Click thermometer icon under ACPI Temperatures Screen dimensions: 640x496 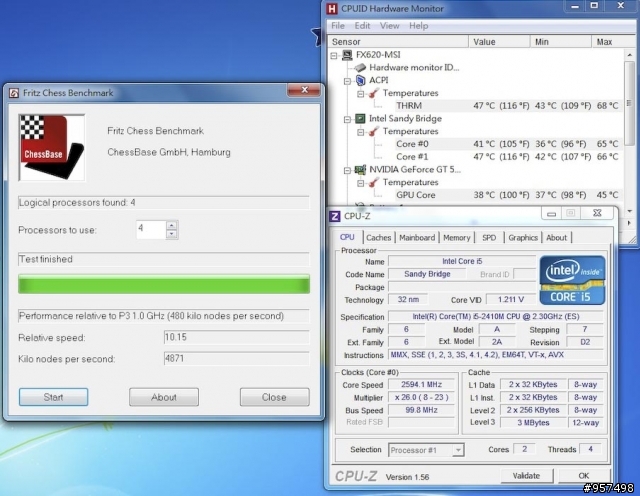pyautogui.click(x=373, y=93)
